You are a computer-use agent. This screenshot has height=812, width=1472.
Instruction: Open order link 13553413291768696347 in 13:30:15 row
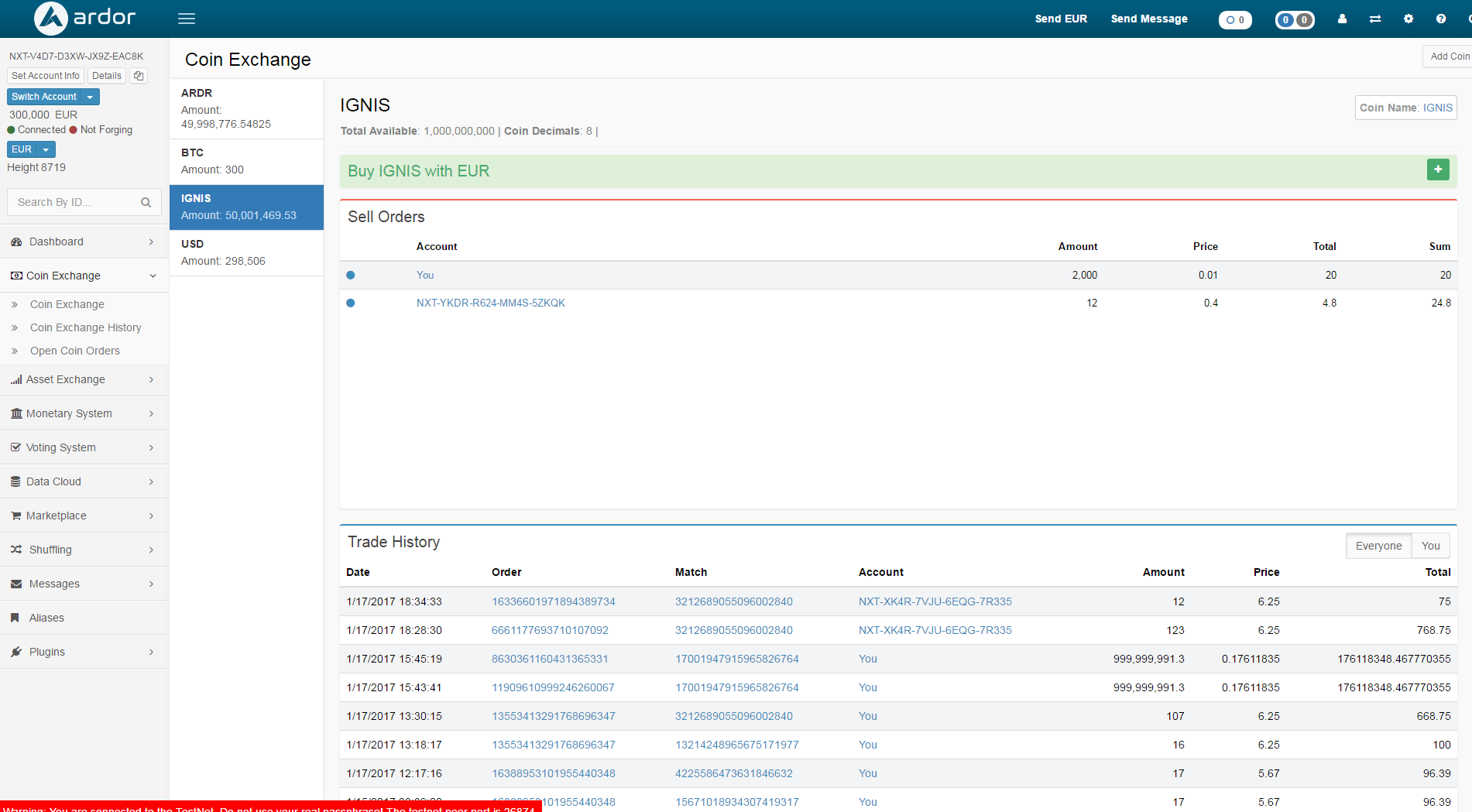coord(554,716)
